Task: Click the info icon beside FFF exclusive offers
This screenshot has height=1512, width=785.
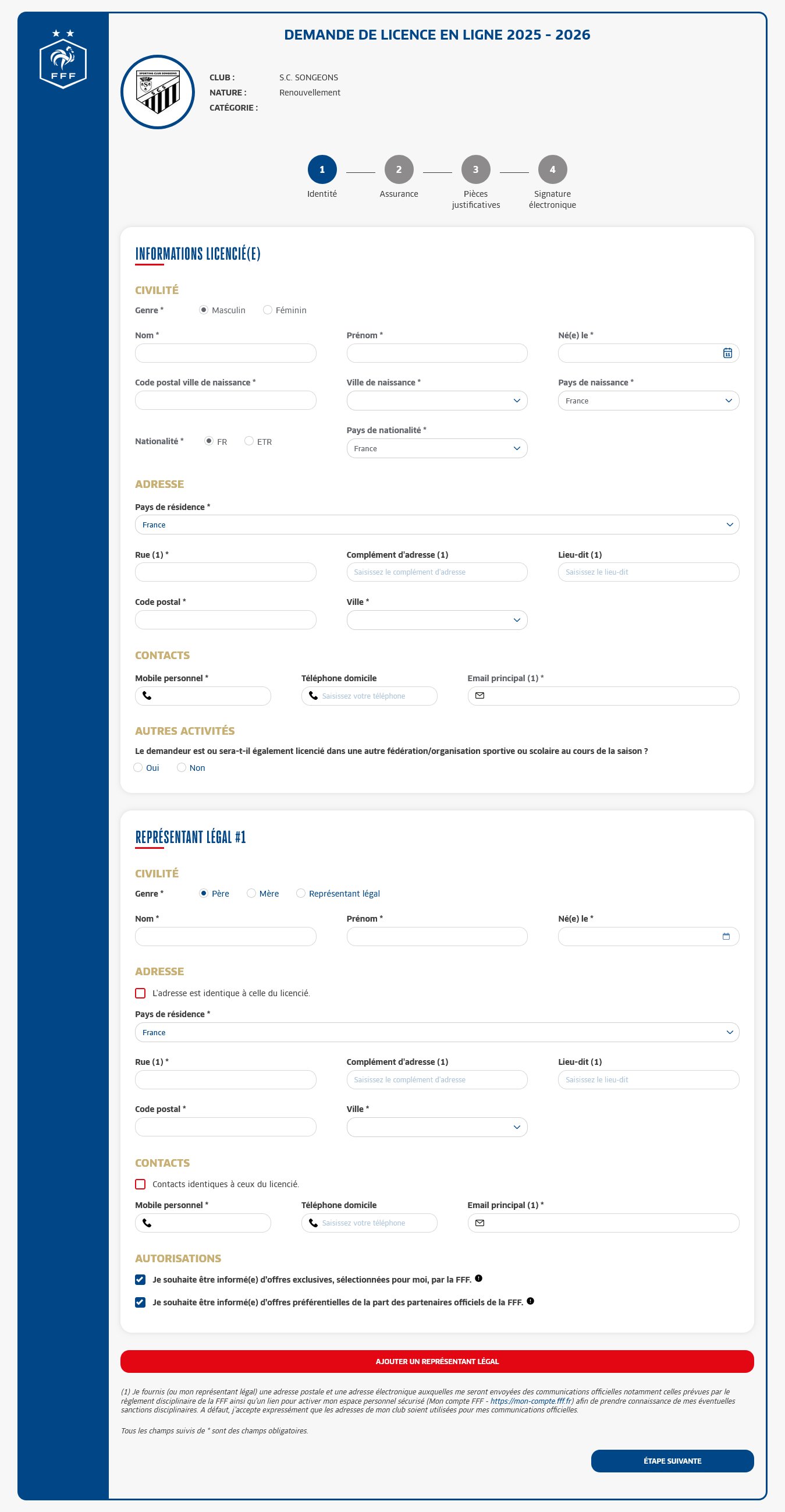Action: tap(478, 1278)
